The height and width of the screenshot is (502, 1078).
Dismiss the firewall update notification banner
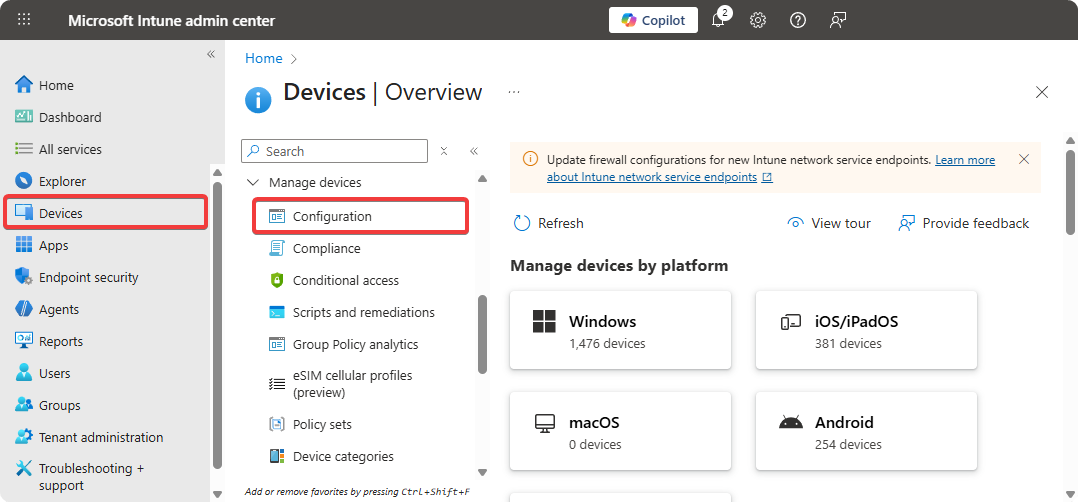1023,160
